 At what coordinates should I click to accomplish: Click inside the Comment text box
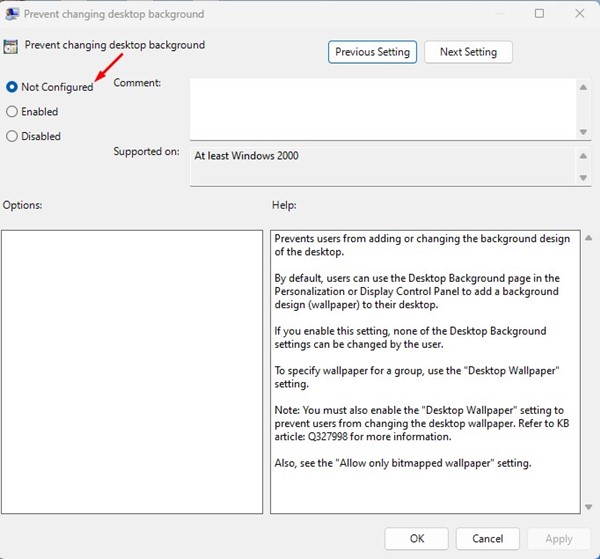click(383, 109)
